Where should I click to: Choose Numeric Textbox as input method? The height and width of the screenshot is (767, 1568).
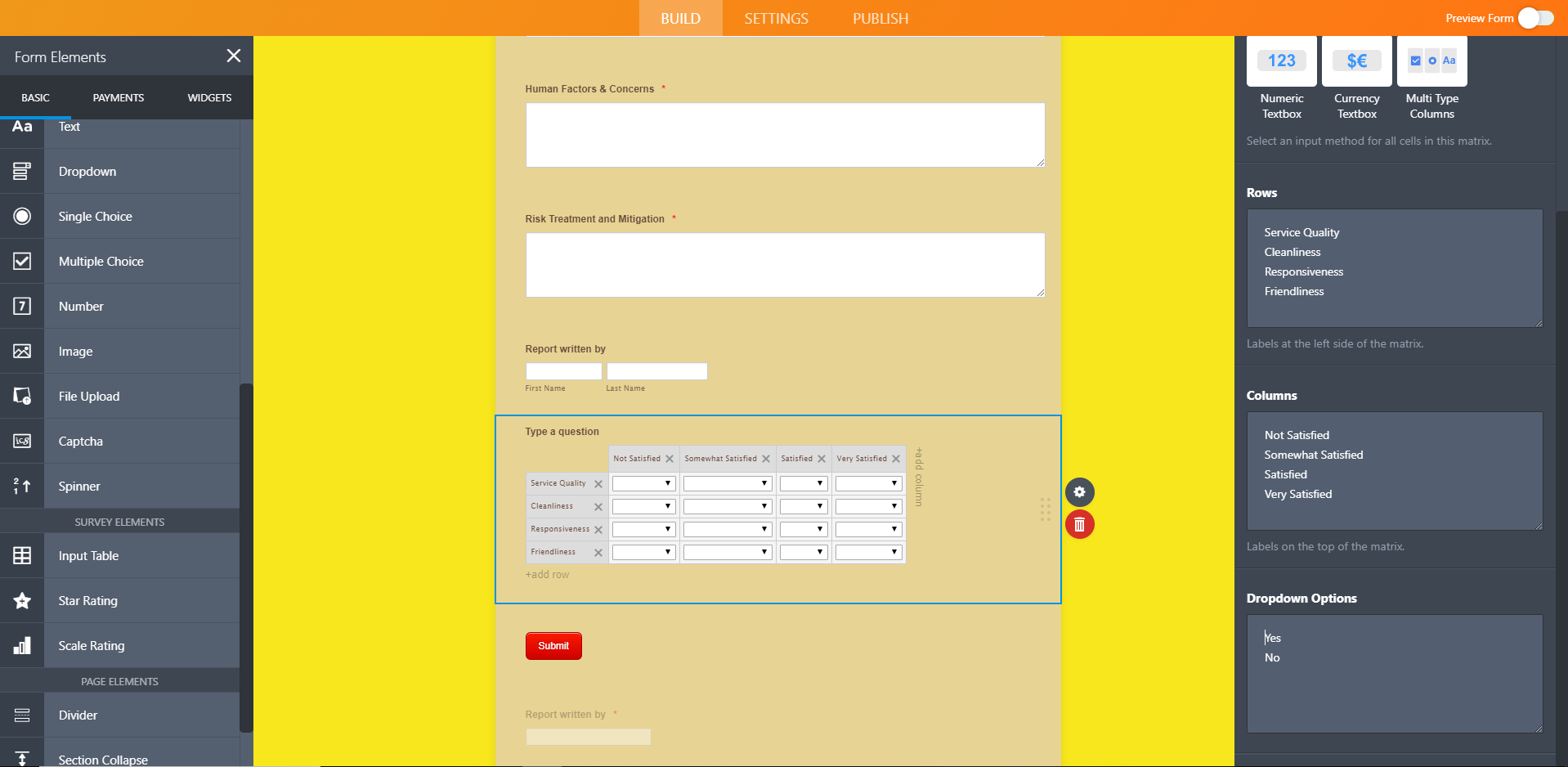(x=1281, y=61)
